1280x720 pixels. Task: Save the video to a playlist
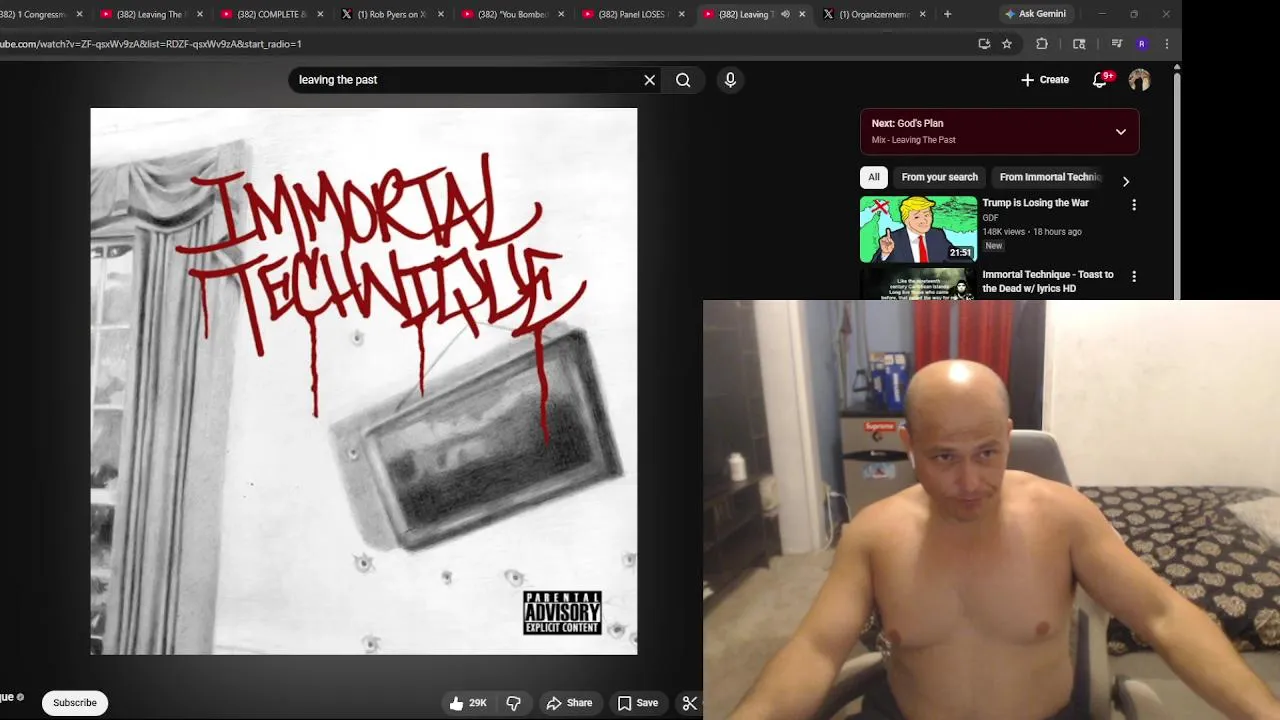[638, 703]
